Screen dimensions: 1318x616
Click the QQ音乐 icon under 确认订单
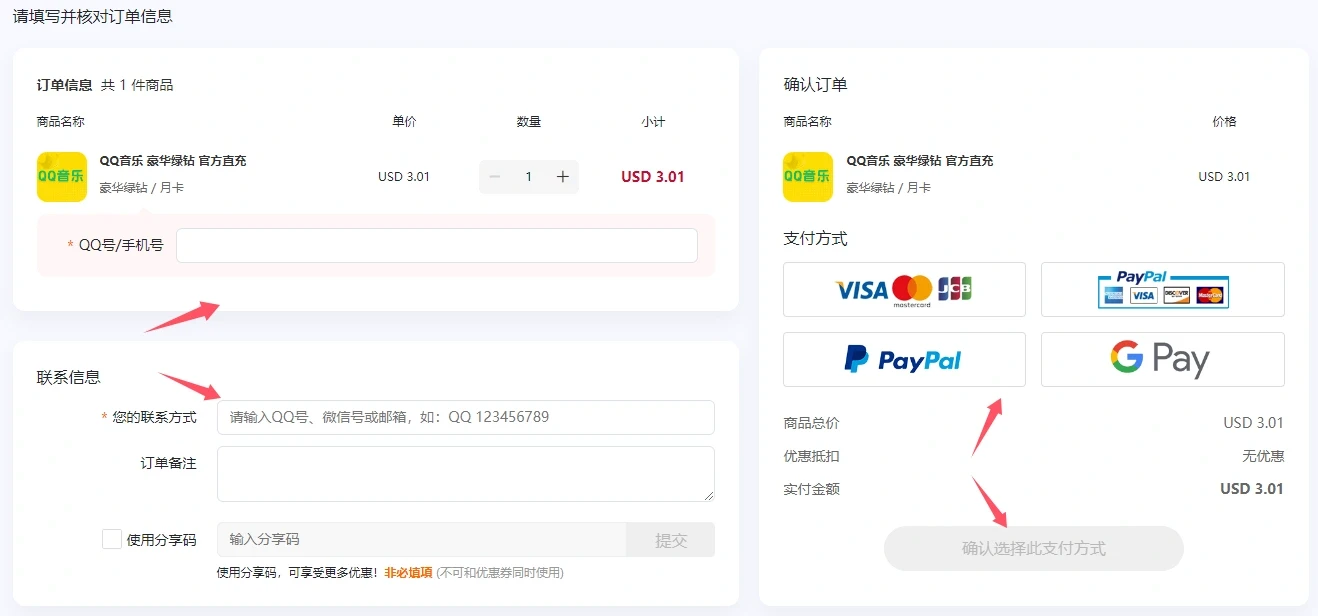click(x=808, y=177)
